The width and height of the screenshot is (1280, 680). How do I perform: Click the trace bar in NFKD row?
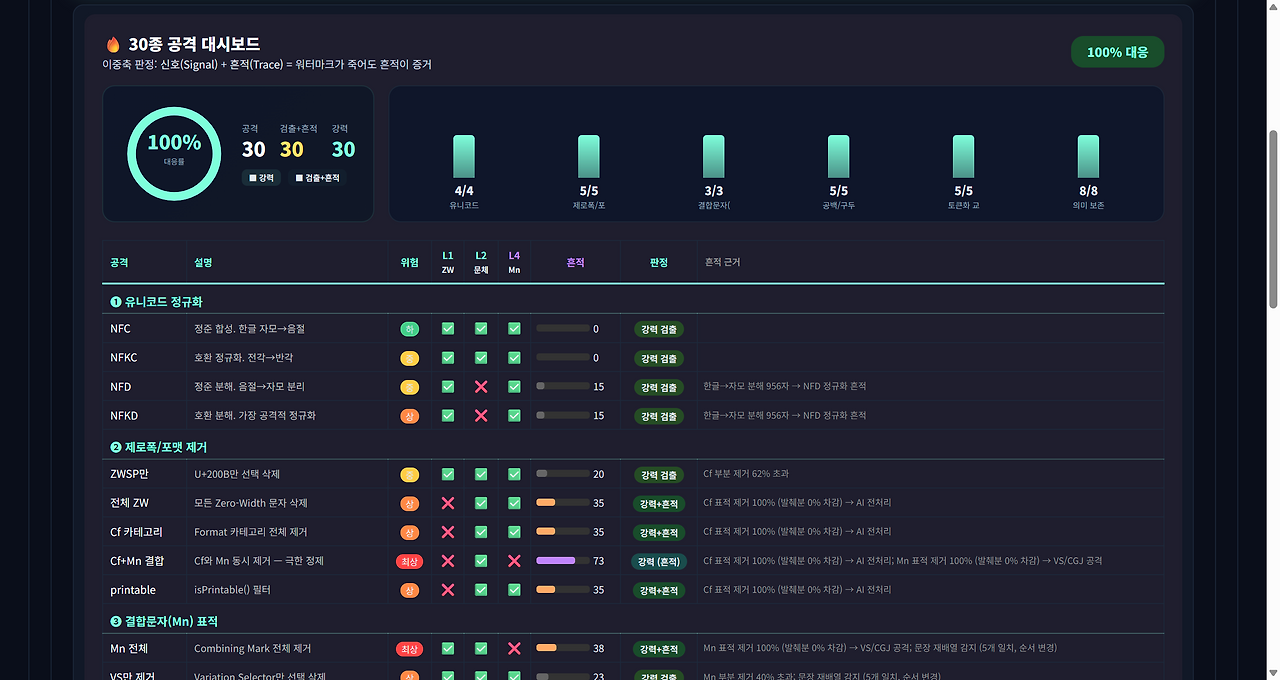562,415
